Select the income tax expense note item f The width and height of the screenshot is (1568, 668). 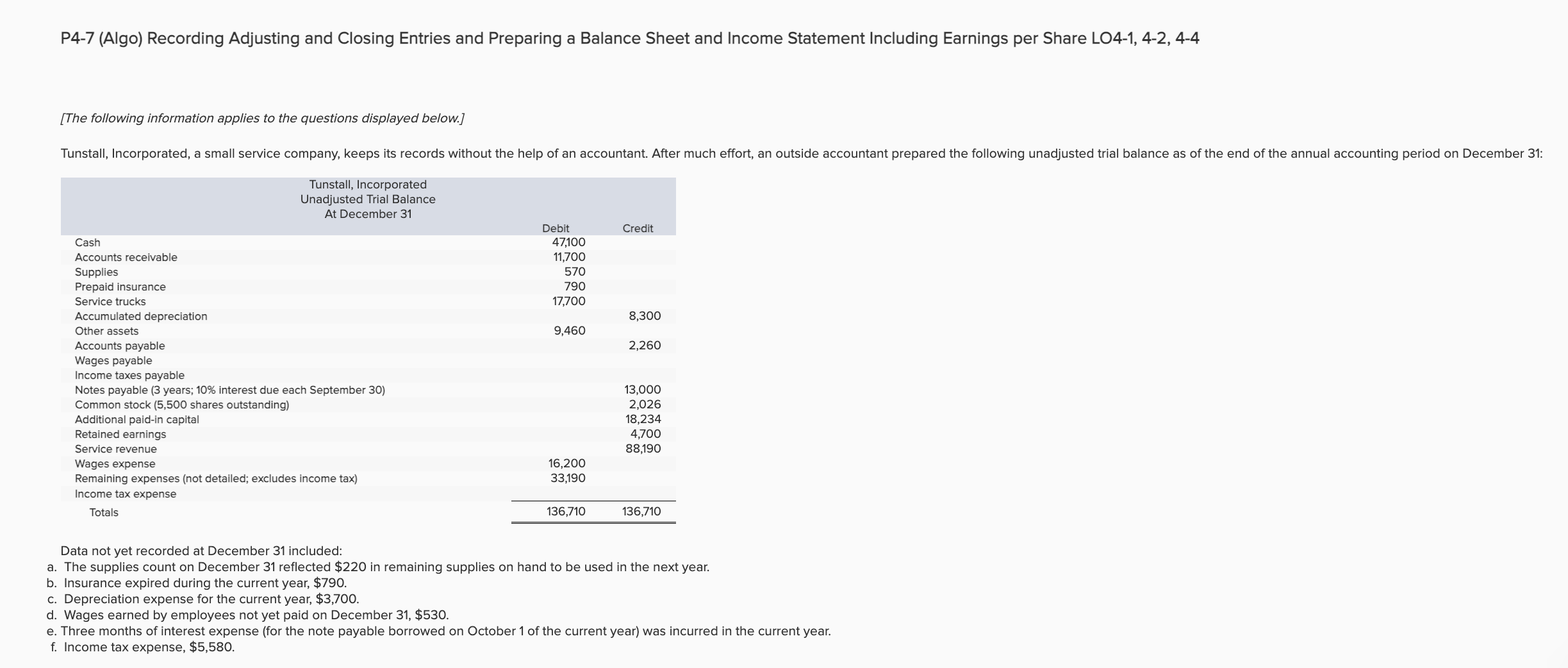[x=144, y=647]
